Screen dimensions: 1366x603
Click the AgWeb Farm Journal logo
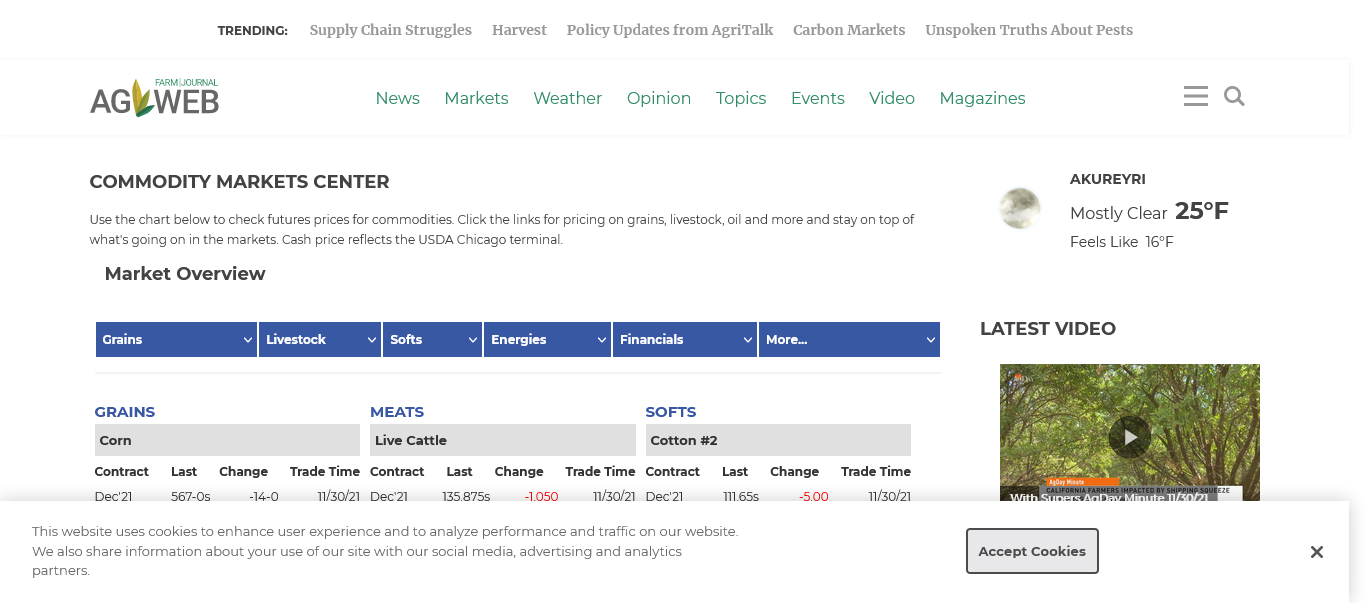(x=154, y=98)
